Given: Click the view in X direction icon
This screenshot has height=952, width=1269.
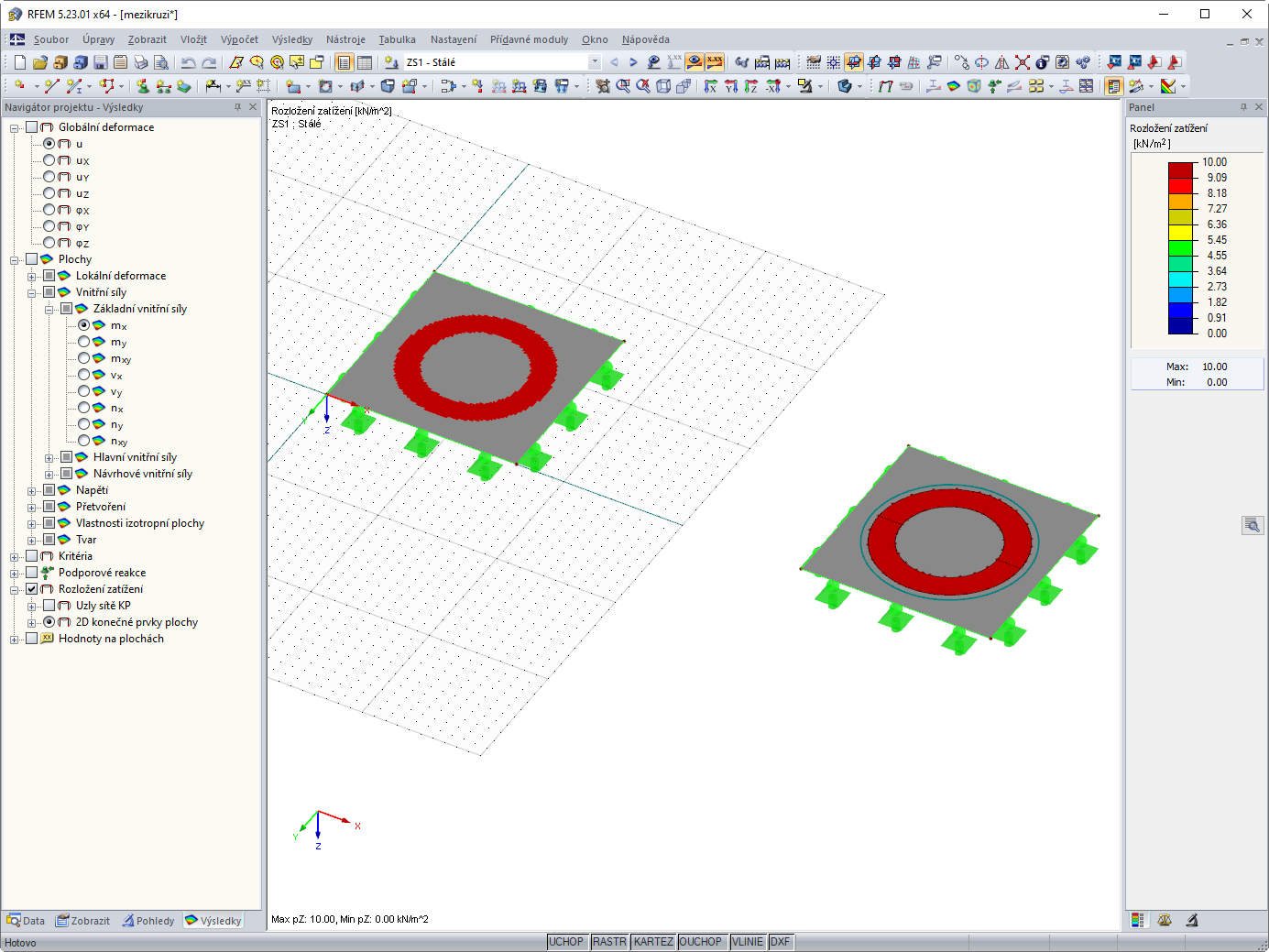Looking at the screenshot, I should point(711,86).
